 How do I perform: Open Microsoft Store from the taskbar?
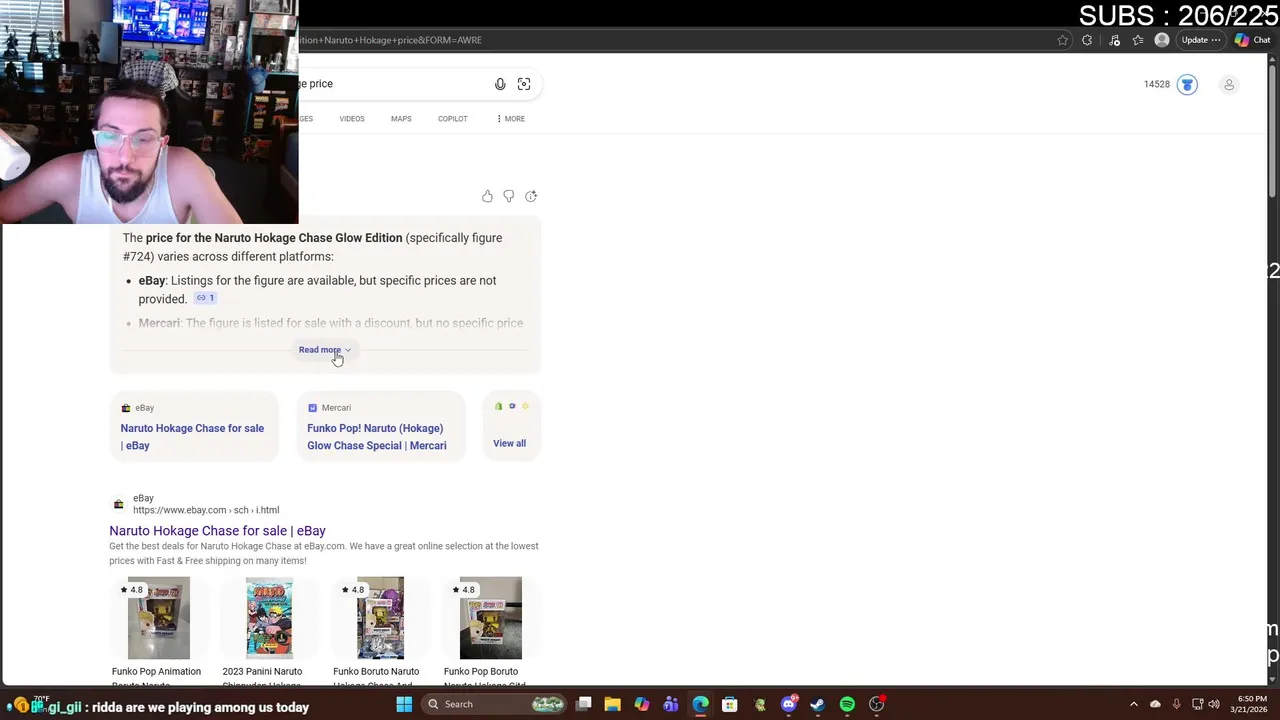coord(730,704)
